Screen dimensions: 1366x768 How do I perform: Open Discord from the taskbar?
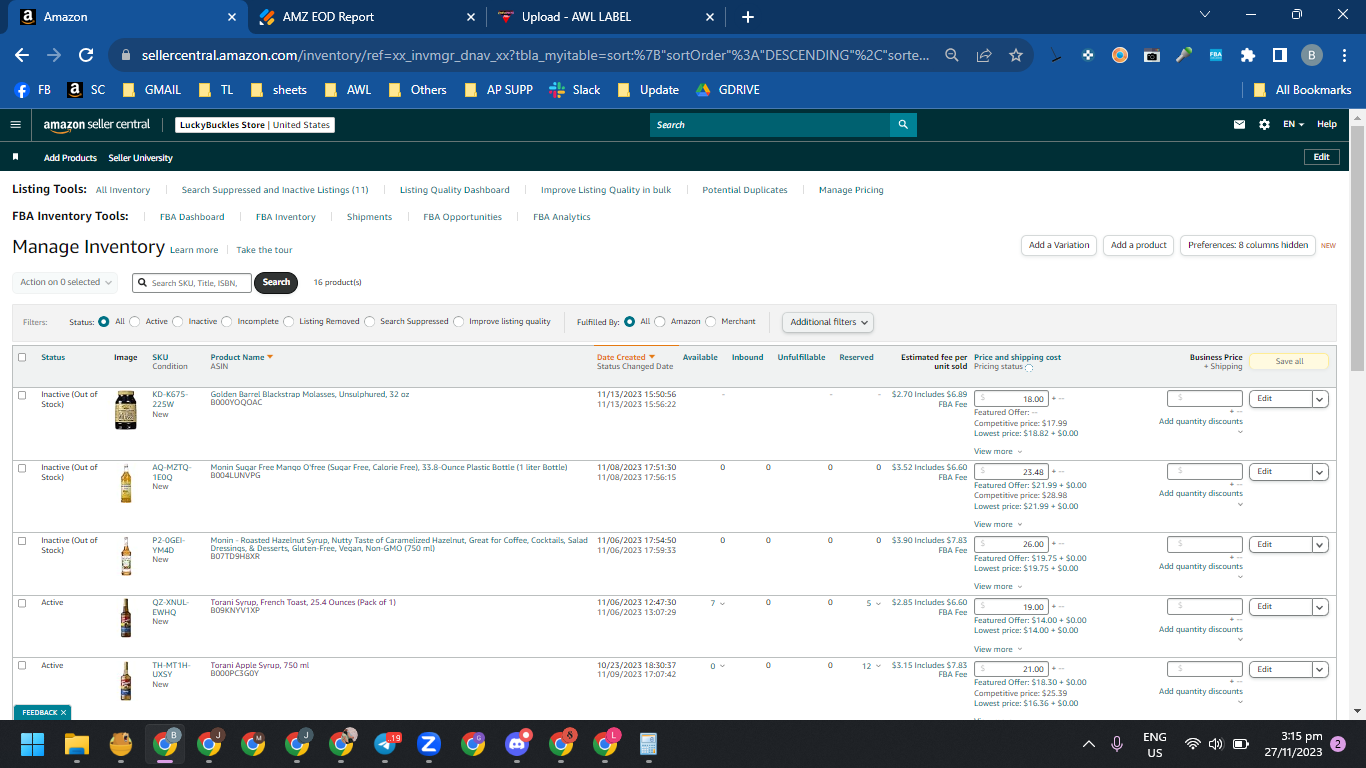coord(517,744)
